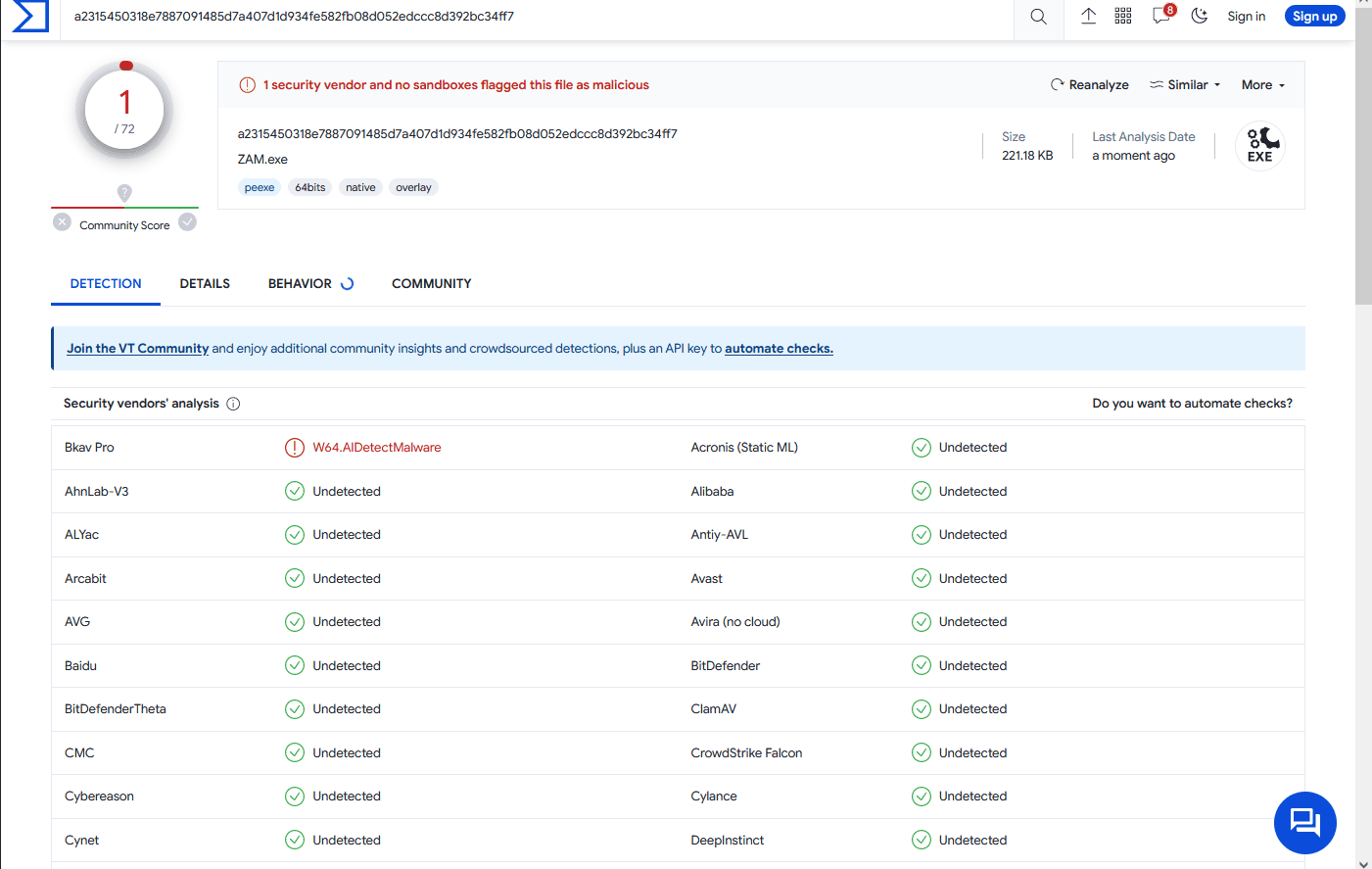Open the Join the VT Community link

(x=137, y=349)
